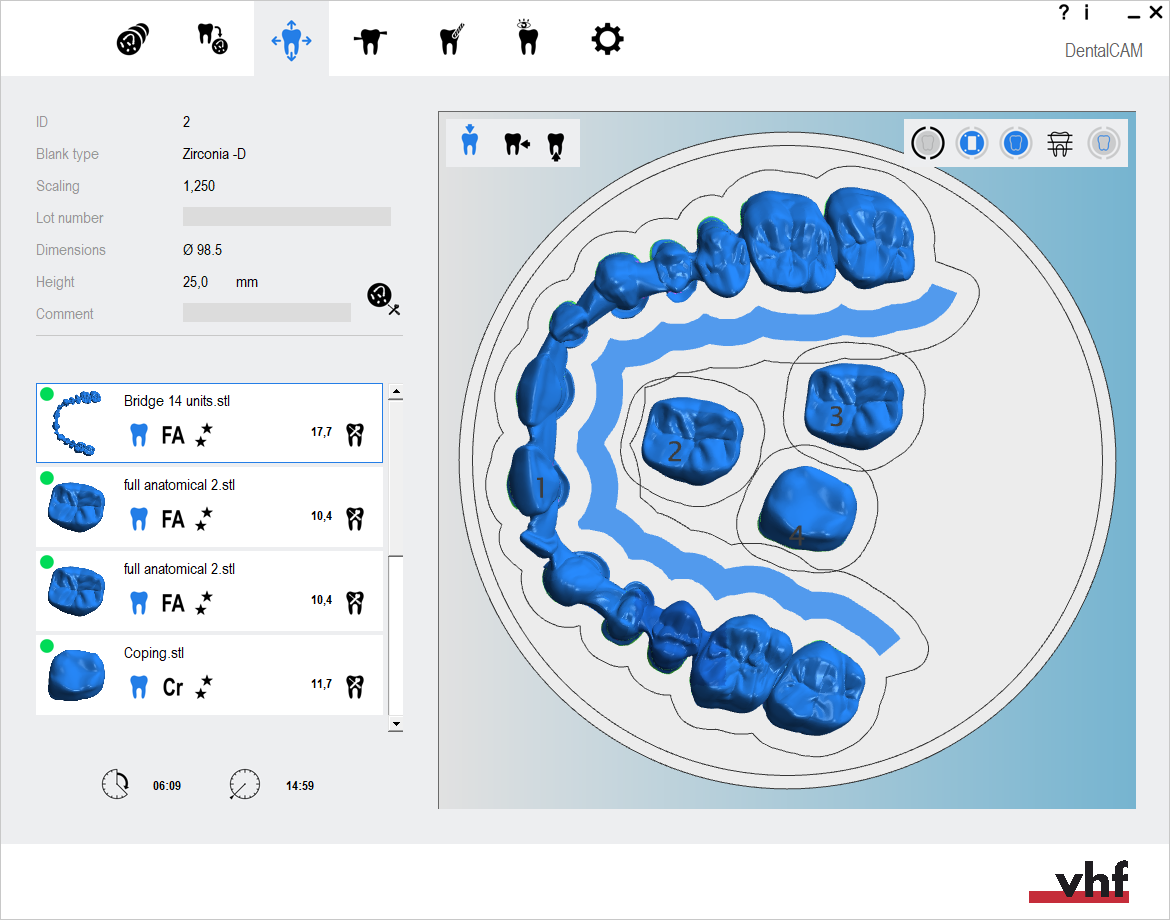Toggle the greyed tooth display mode
This screenshot has width=1170, height=920.
(x=1104, y=143)
